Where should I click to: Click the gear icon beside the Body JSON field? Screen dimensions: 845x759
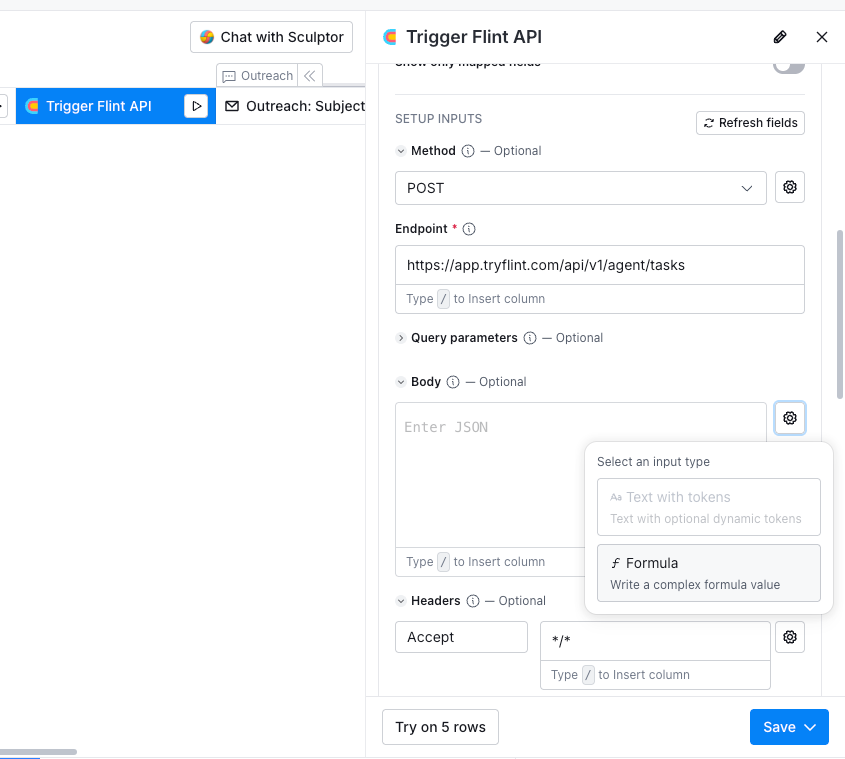[790, 418]
